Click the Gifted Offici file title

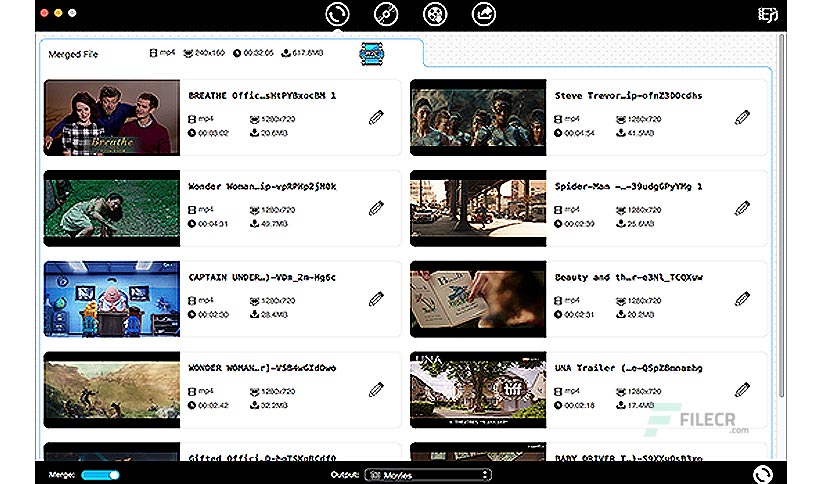(x=262, y=457)
